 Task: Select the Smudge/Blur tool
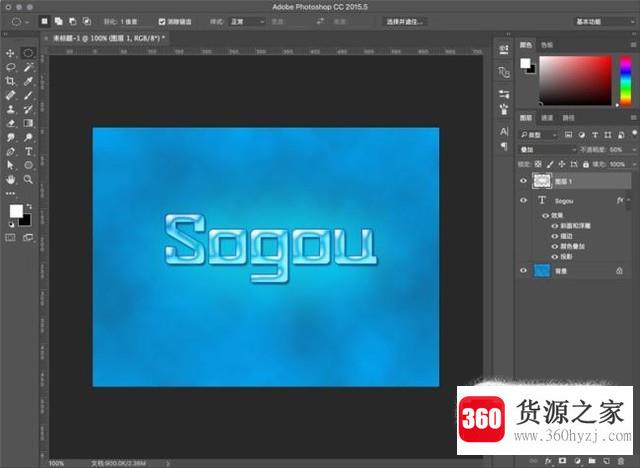tap(10, 138)
